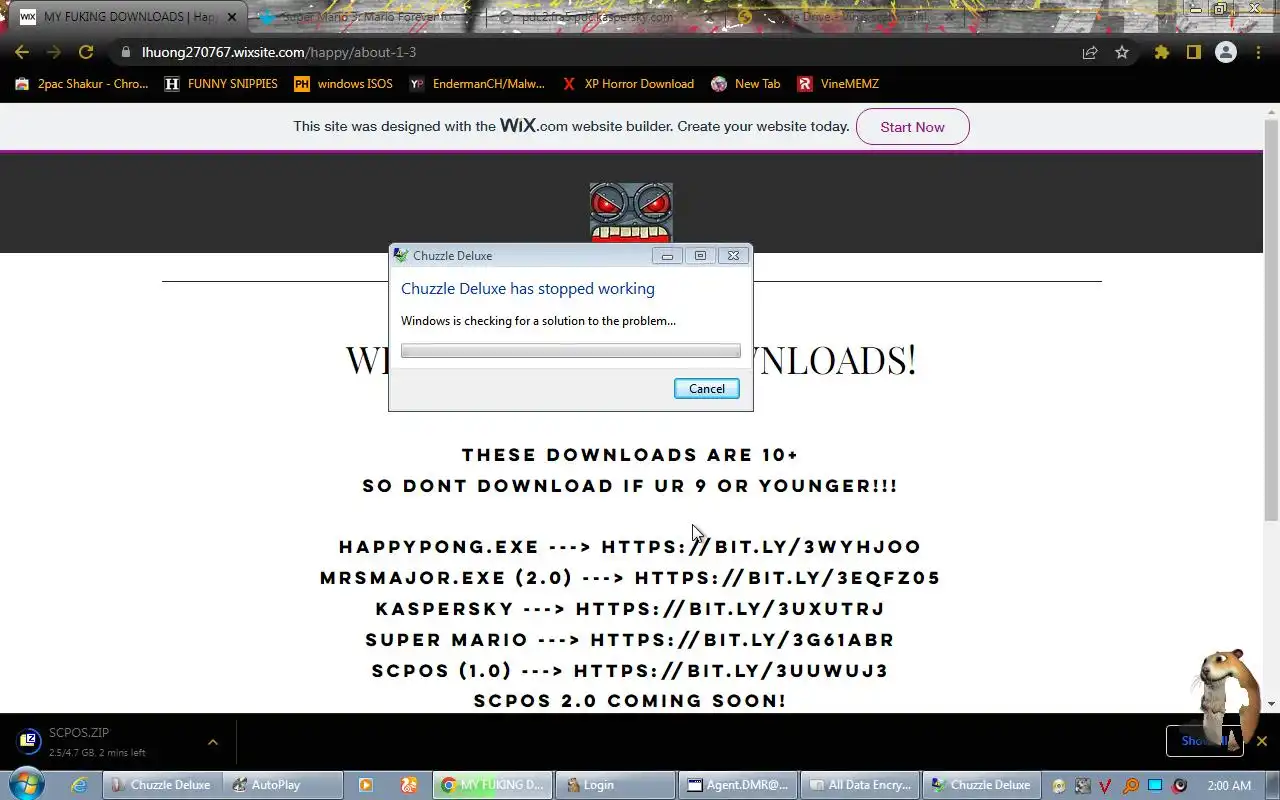Click the red V tray icon
The width and height of the screenshot is (1280, 800).
[x=1106, y=785]
